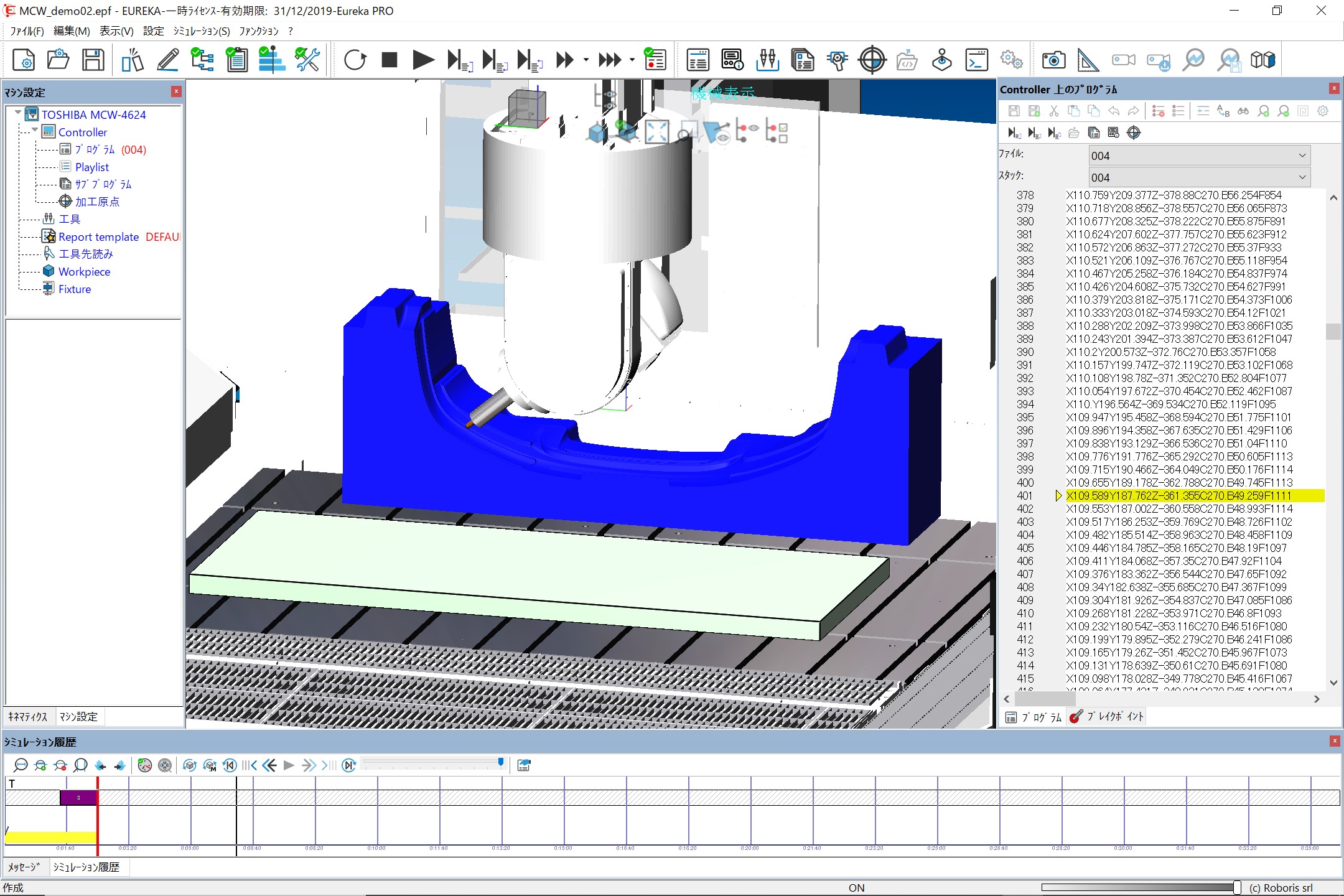1344x896 pixels.
Task: Toggle the film reel icon in history toolbar
Action: click(165, 765)
